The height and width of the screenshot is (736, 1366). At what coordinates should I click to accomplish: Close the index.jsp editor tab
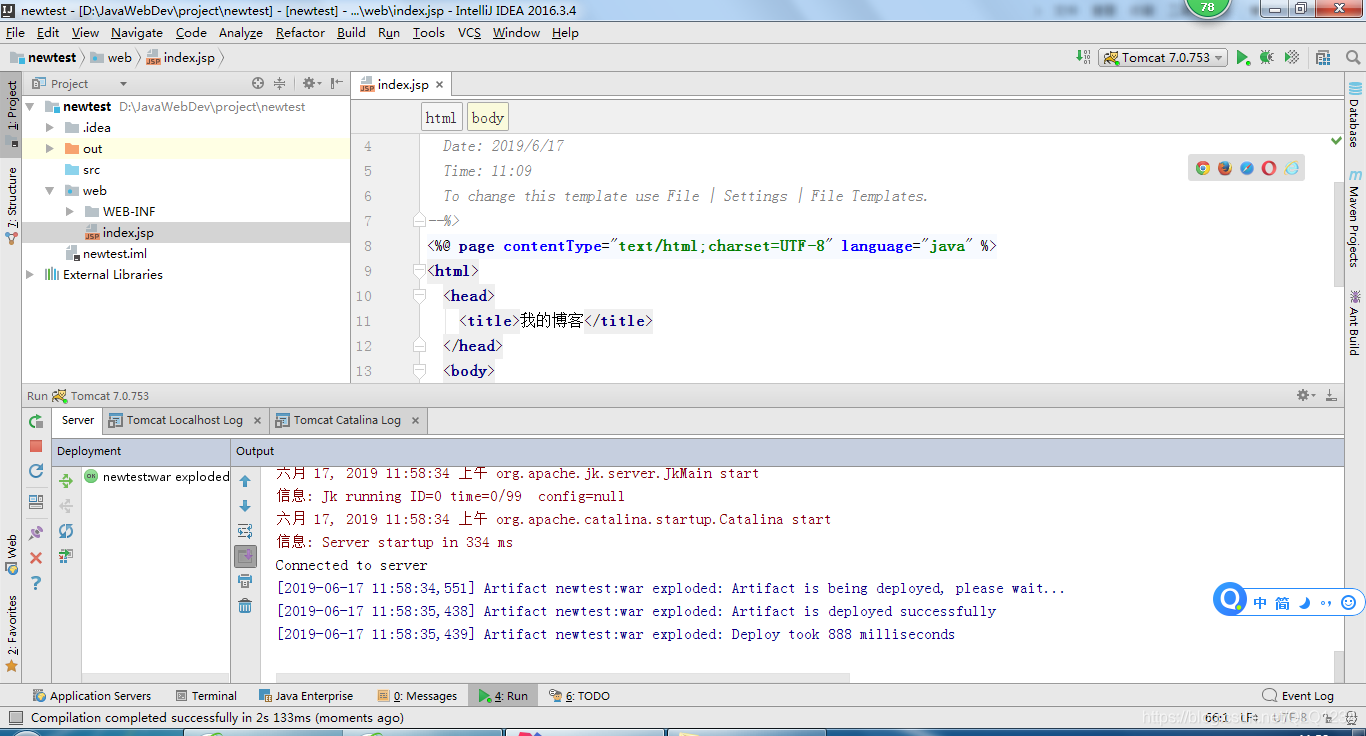[x=438, y=85]
